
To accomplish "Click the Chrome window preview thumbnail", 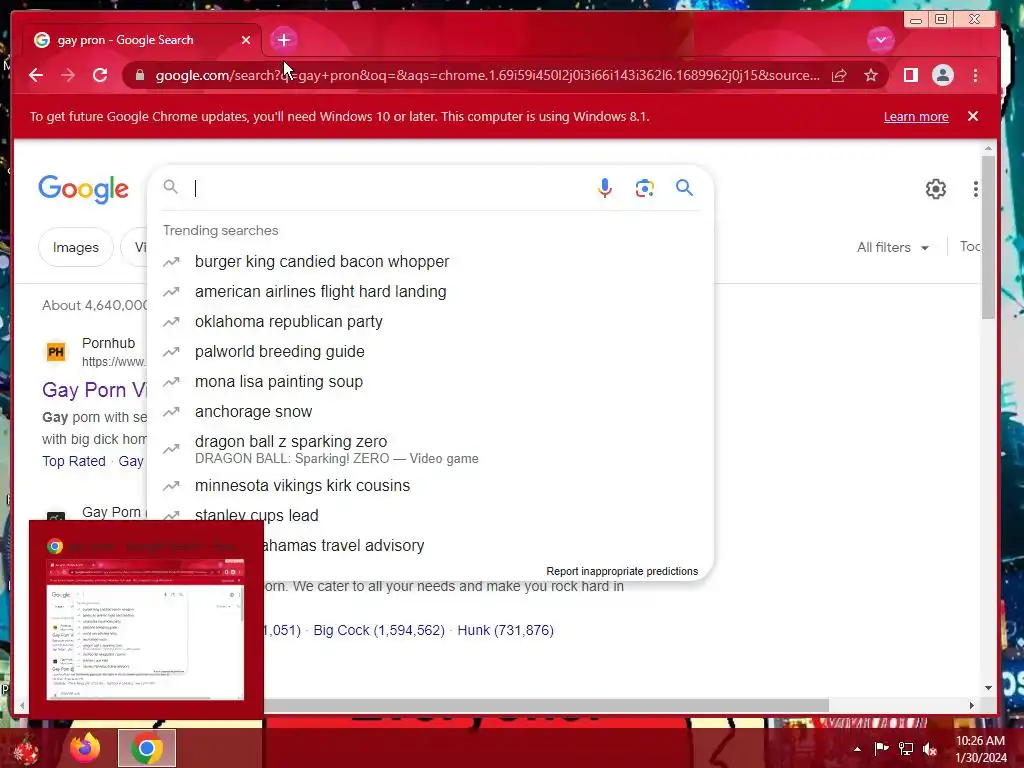I will [x=145, y=628].
